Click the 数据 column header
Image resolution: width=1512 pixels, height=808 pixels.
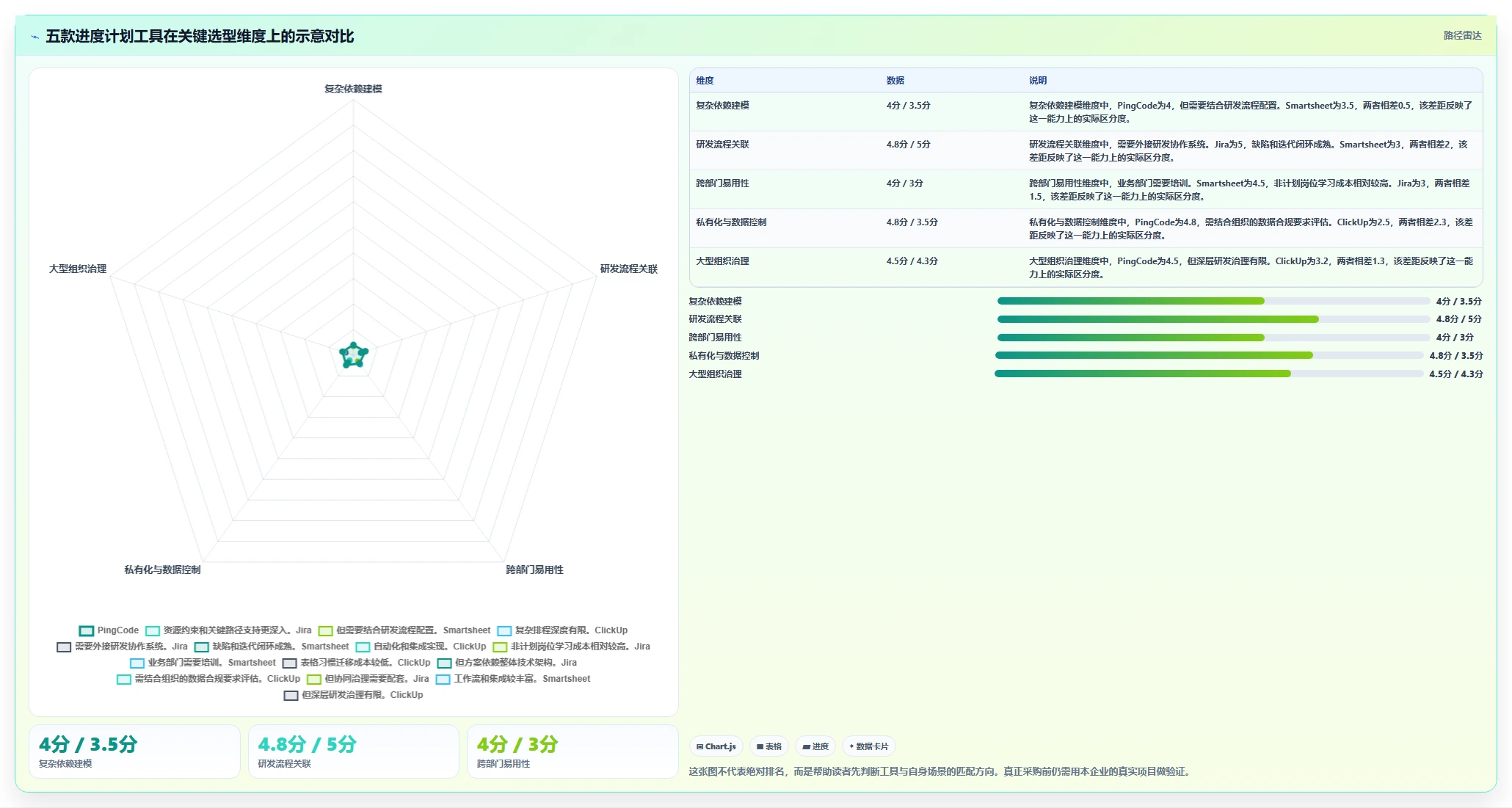[x=895, y=81]
